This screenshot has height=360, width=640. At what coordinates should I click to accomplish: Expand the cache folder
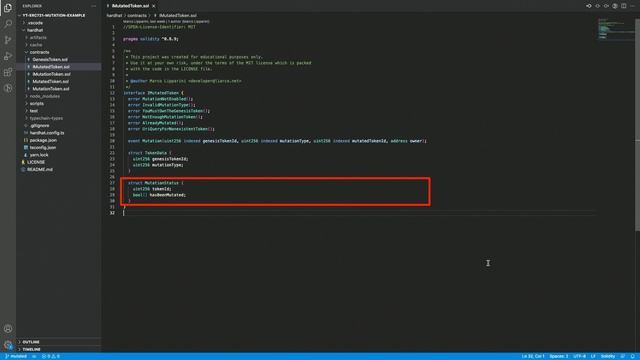click(36, 45)
